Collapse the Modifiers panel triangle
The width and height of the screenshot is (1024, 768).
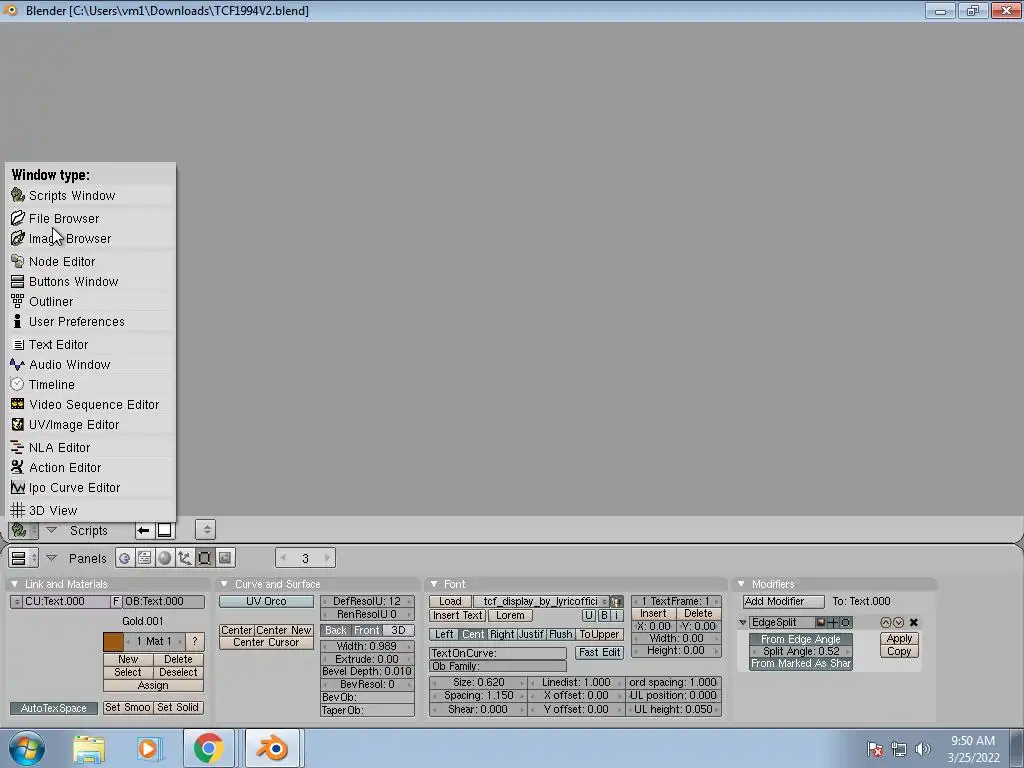tap(741, 584)
